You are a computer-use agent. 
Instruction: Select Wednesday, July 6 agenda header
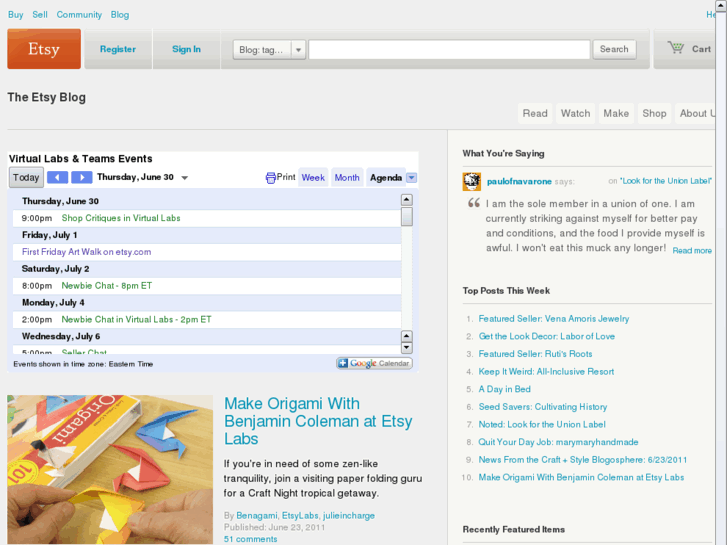tap(61, 337)
